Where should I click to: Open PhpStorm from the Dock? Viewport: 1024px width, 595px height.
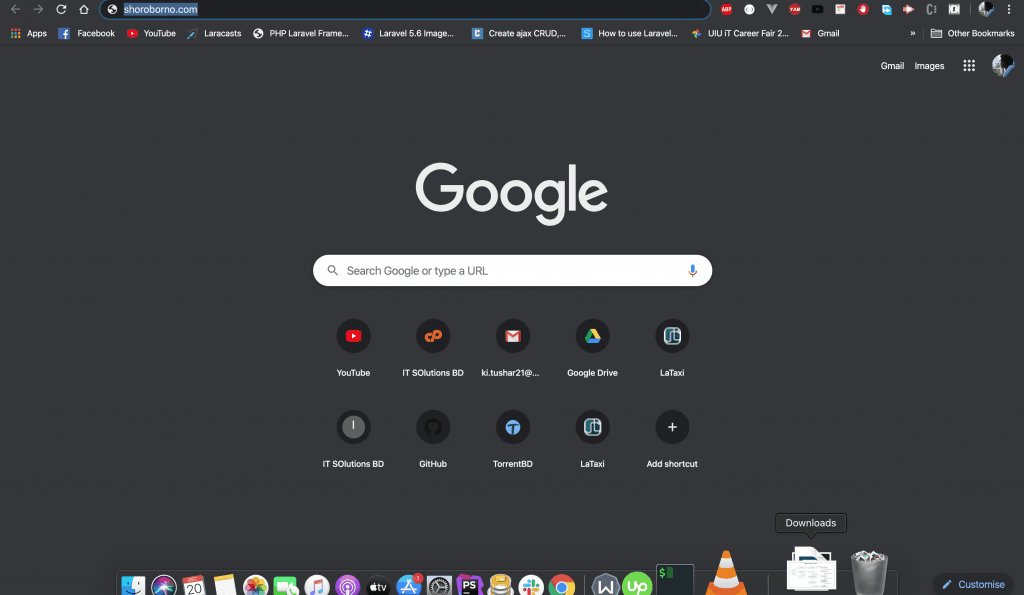coord(470,585)
